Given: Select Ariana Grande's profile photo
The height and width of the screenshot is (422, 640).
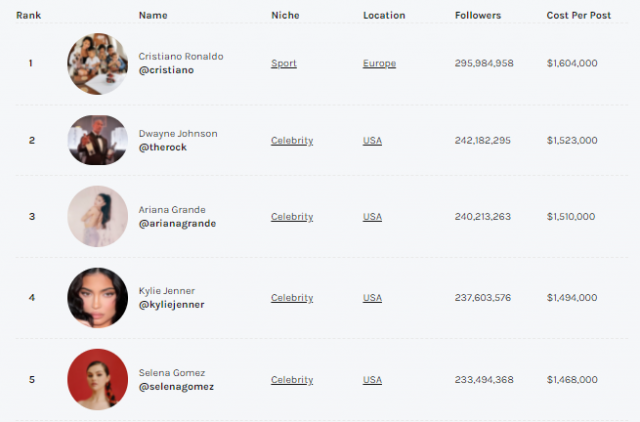Looking at the screenshot, I should (98, 216).
